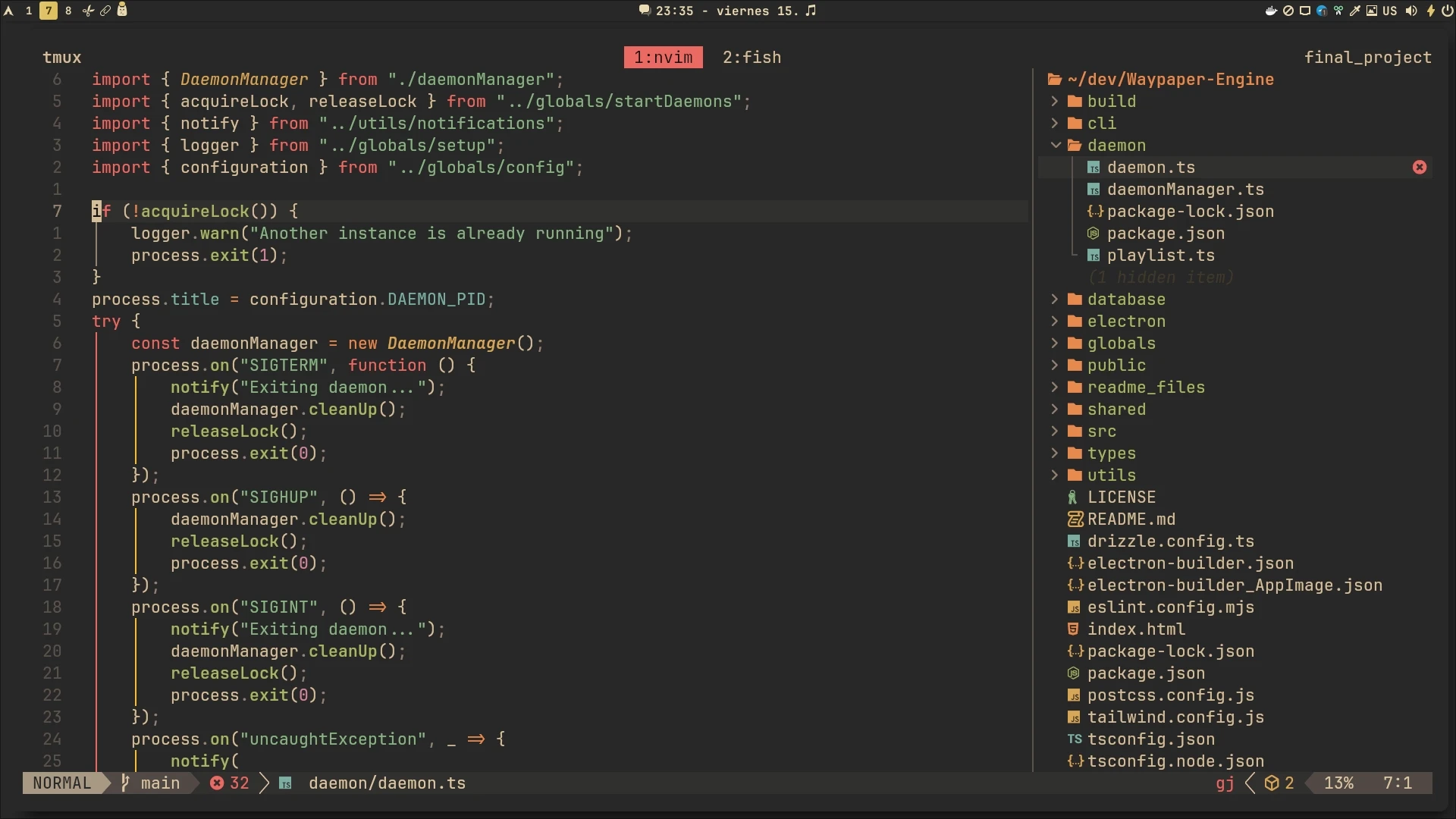The image size is (1456, 819).
Task: Switch to workspace 1 in top bar
Action: 29,11
